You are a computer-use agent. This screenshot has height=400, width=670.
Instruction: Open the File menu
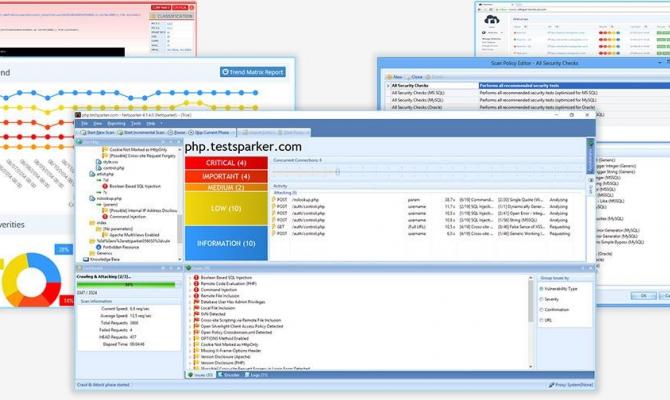pos(85,124)
